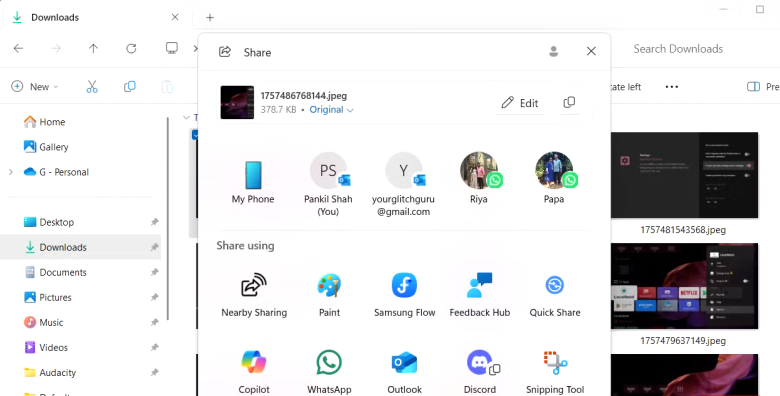
Task: Close the Share dialog
Action: (591, 51)
